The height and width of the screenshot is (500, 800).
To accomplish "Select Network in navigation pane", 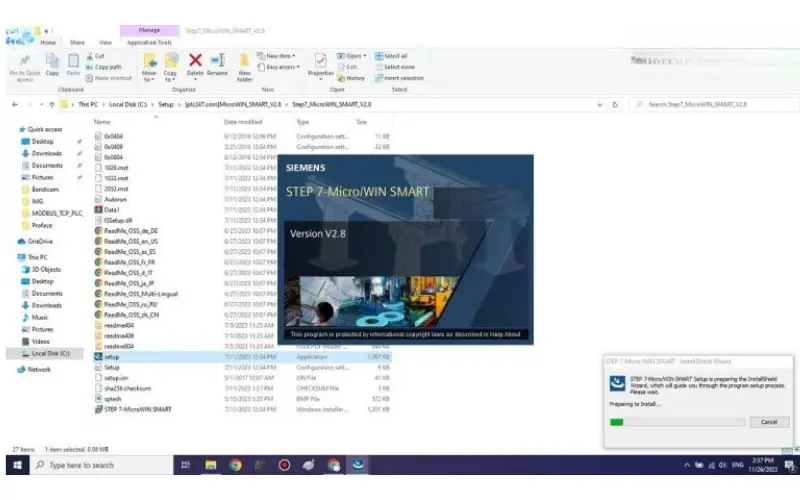I will [39, 369].
